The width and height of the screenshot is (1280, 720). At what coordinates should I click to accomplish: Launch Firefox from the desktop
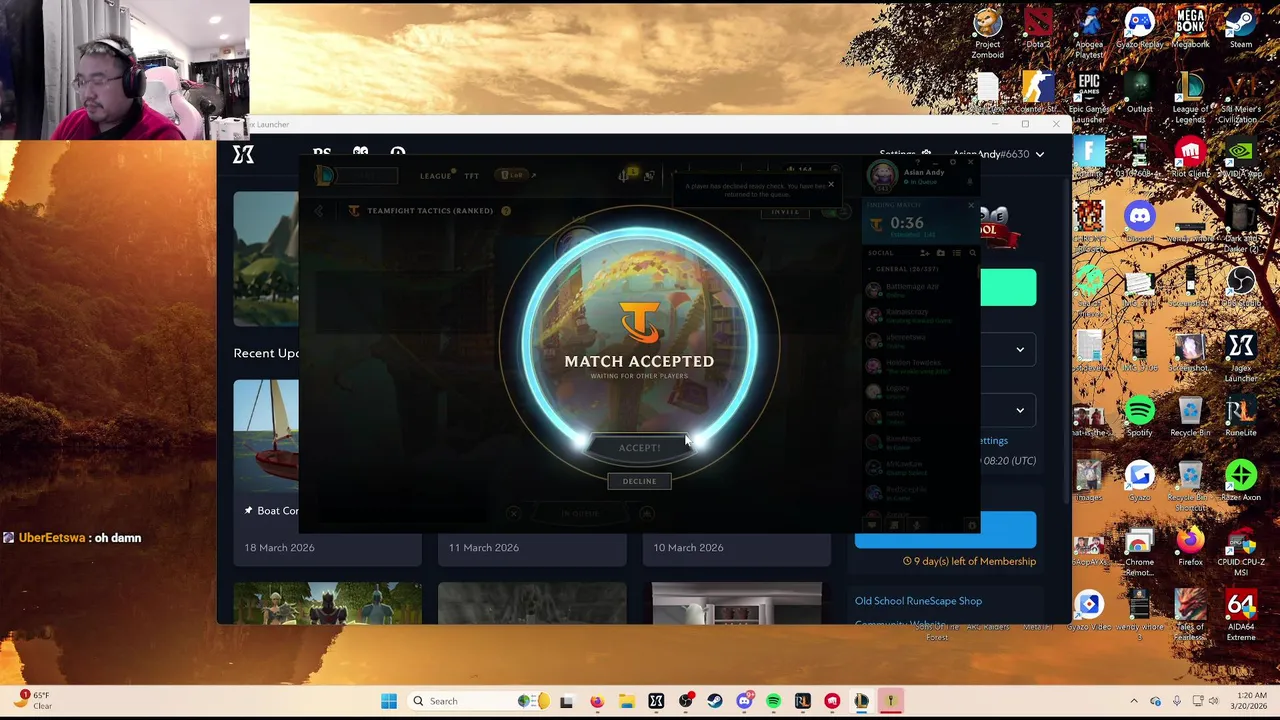coord(1190,545)
